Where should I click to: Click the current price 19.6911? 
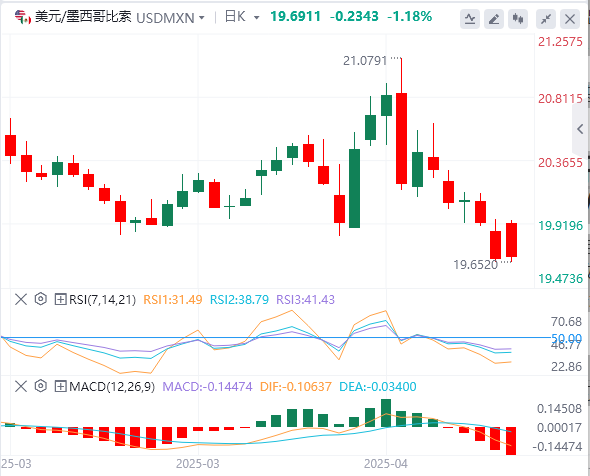295,17
